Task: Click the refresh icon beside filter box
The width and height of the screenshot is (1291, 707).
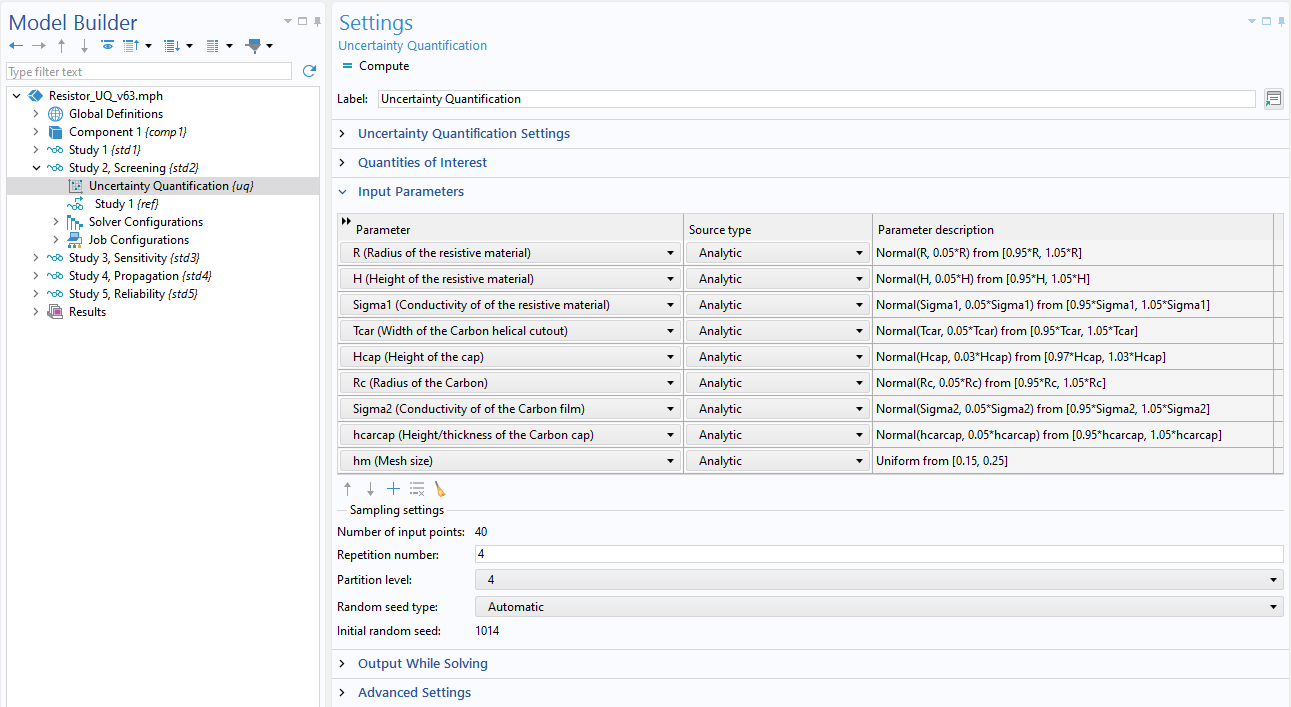Action: 309,72
